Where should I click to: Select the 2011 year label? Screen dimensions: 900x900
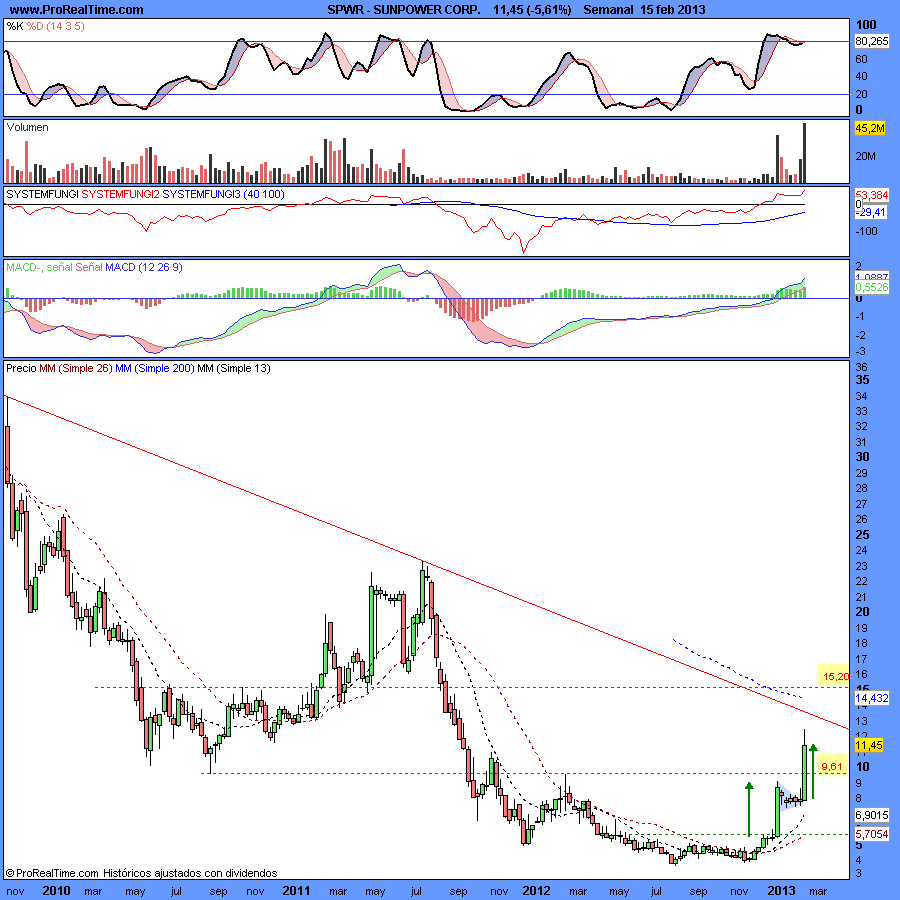[296, 891]
